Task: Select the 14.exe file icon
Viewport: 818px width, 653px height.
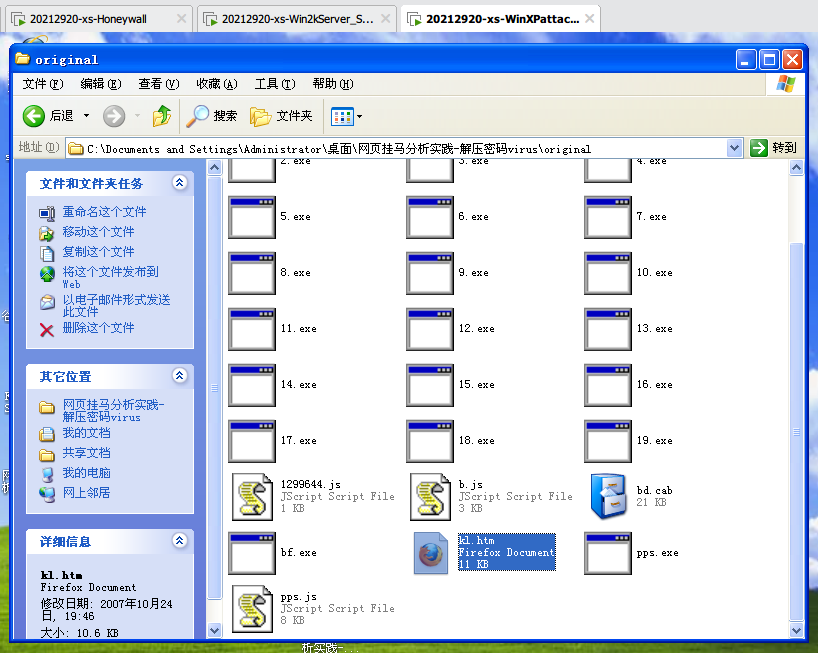Action: (x=252, y=385)
